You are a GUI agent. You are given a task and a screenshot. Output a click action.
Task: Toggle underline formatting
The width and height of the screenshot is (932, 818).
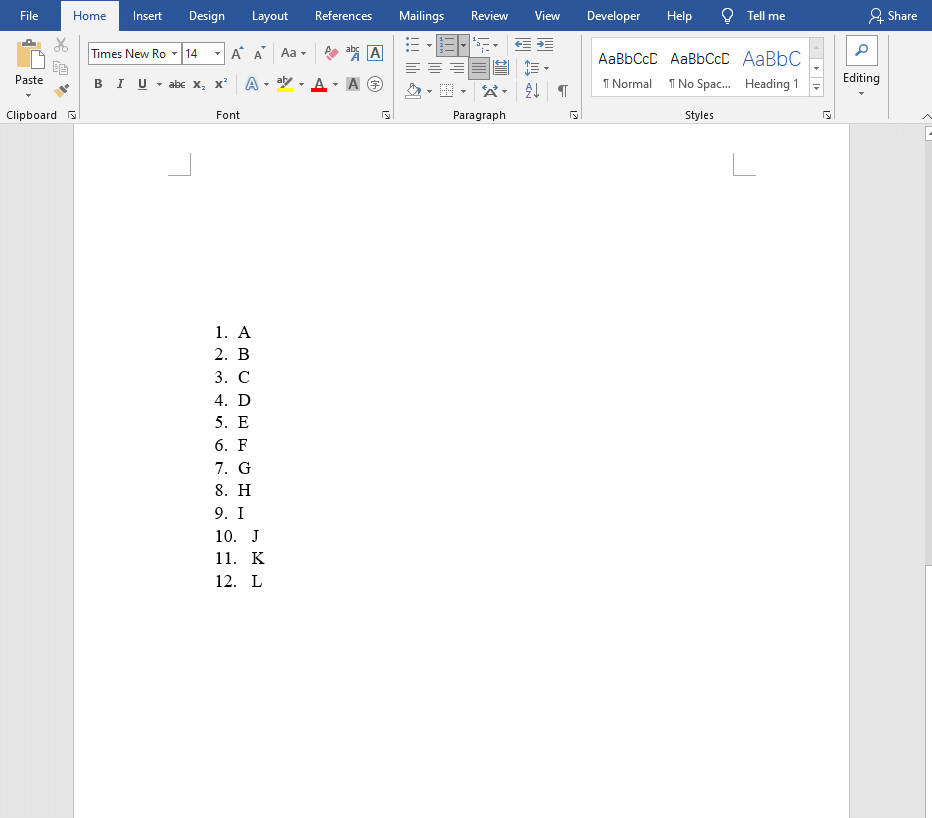tap(142, 84)
